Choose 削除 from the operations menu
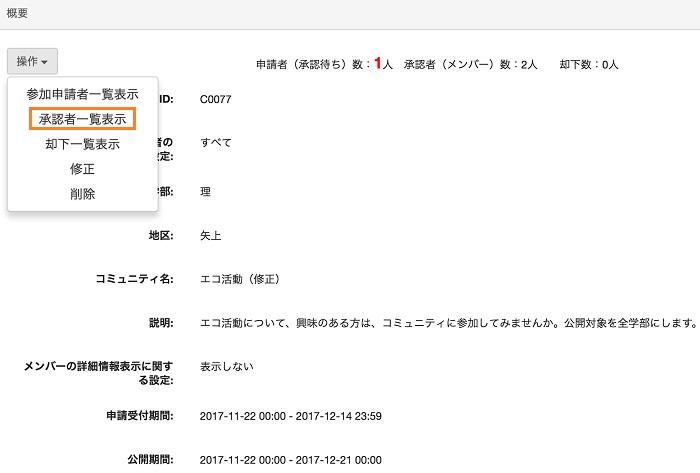The image size is (700, 473). tap(82, 194)
